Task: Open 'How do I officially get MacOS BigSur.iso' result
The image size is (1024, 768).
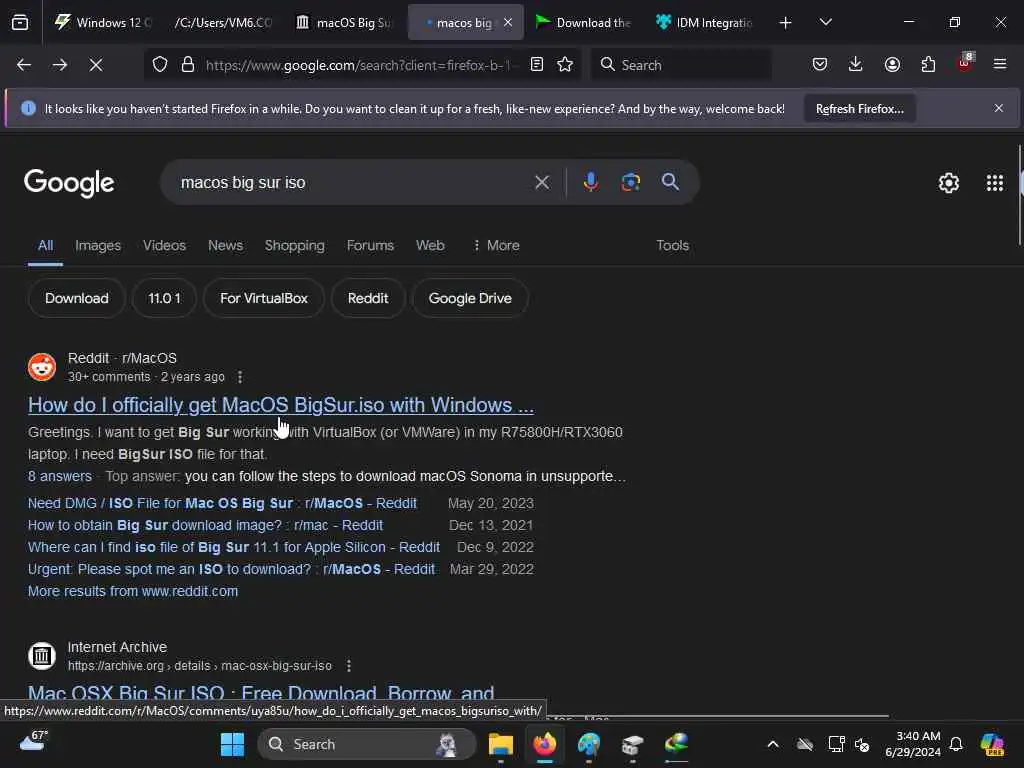Action: tap(281, 405)
